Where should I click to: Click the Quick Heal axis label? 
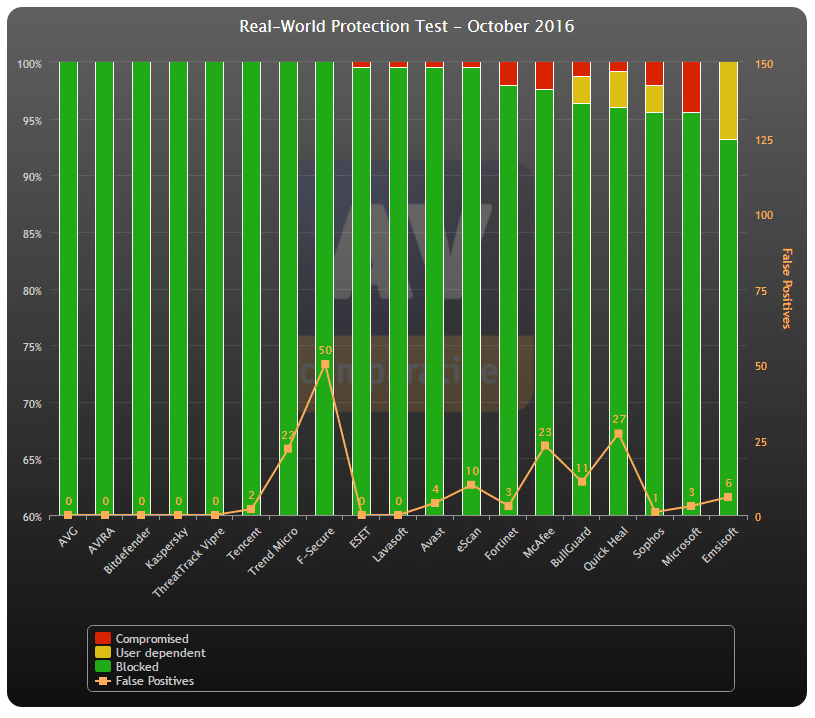click(605, 549)
